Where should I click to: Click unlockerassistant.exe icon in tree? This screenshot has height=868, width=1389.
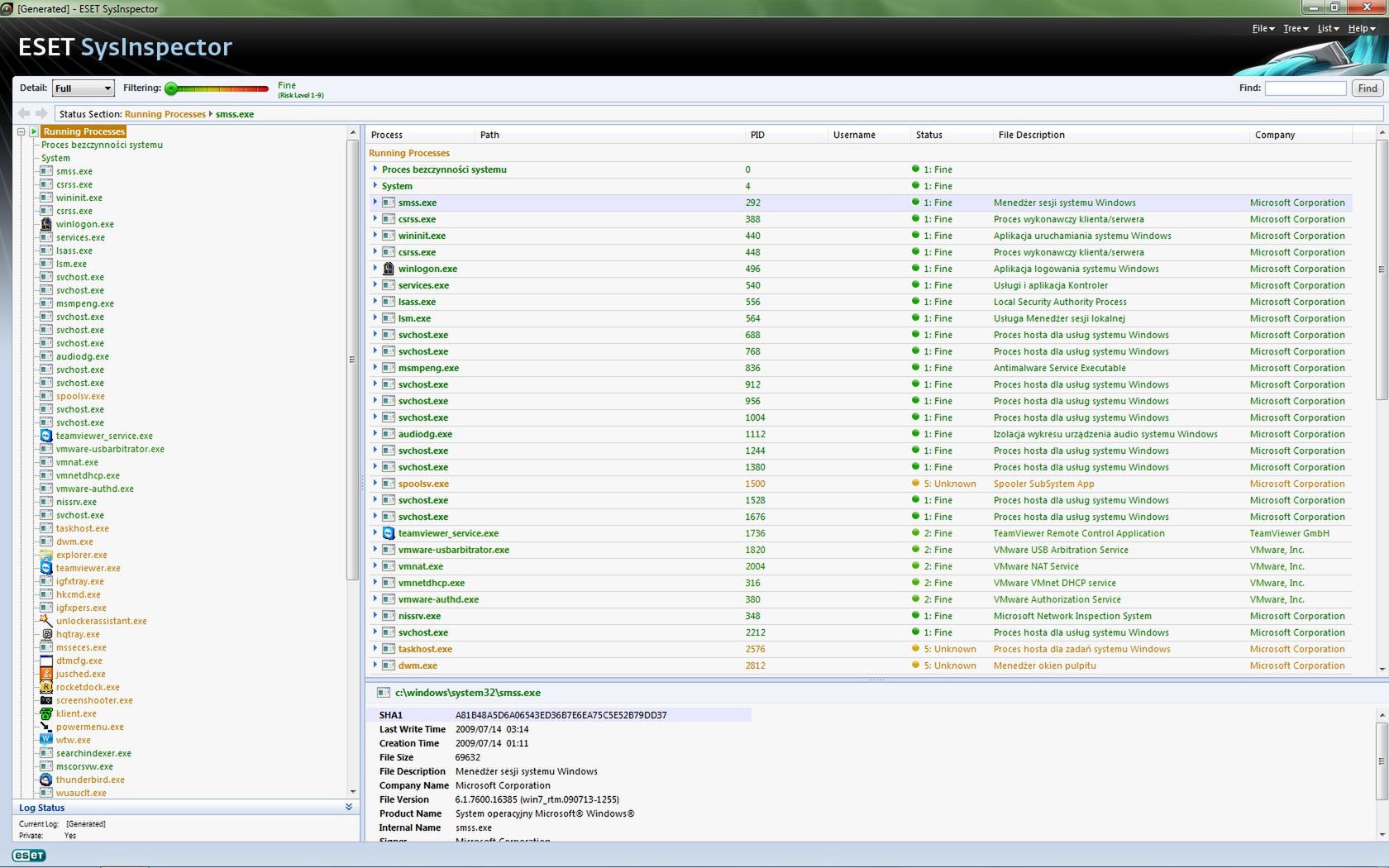[x=46, y=621]
